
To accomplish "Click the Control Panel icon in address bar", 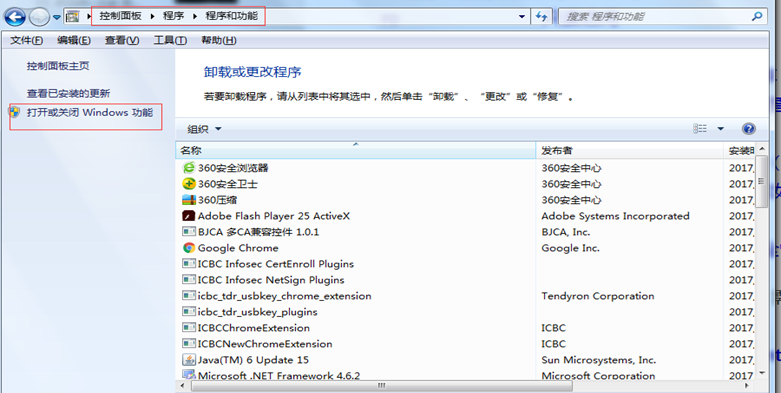I will (73, 17).
